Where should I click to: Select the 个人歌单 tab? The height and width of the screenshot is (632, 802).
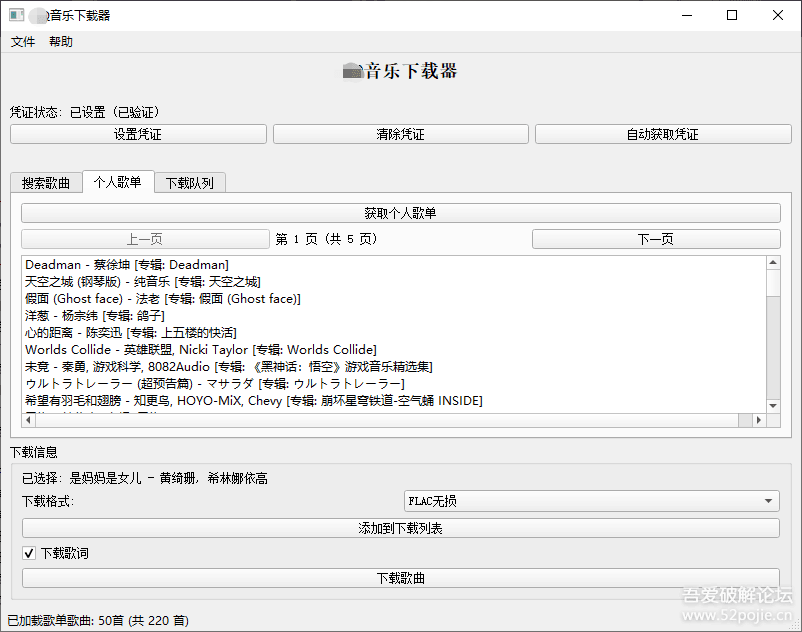120,183
